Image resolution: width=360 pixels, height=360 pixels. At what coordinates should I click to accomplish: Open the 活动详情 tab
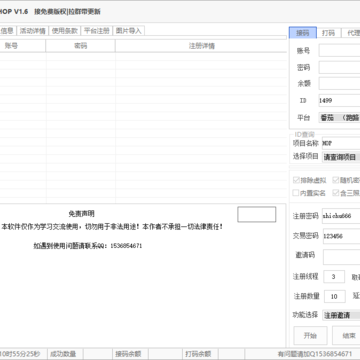(x=32, y=31)
